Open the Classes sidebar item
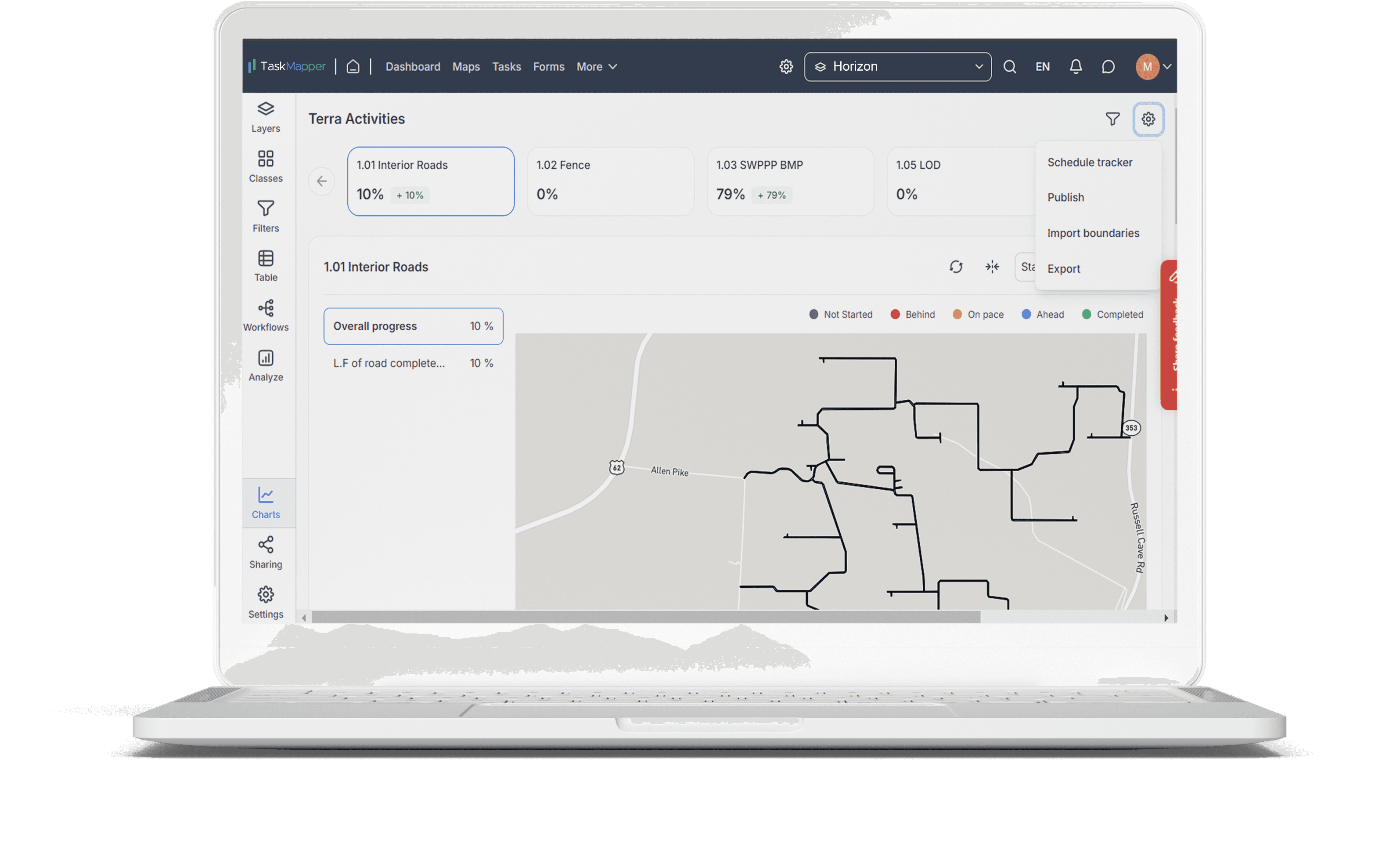 click(265, 166)
